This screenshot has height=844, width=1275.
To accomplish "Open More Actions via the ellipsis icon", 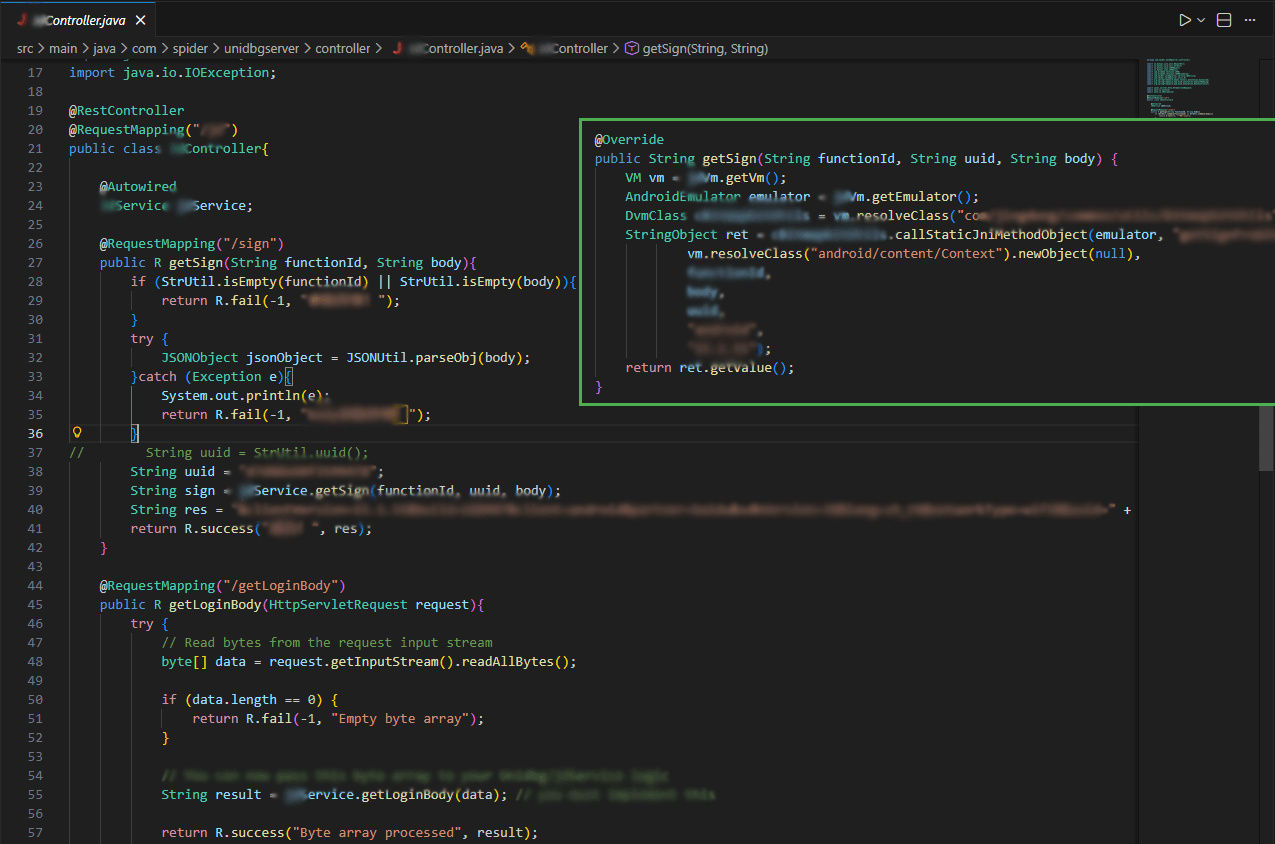I will [1250, 18].
